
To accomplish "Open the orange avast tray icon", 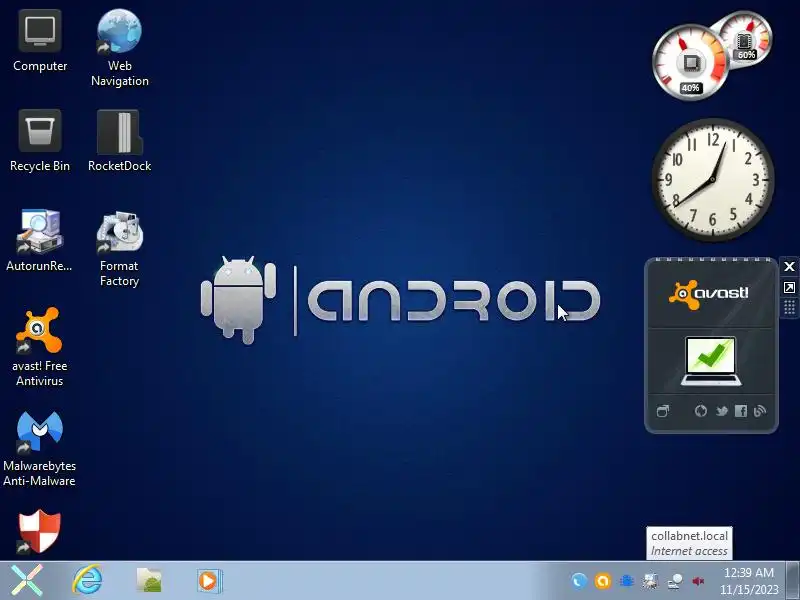I will coord(603,581).
